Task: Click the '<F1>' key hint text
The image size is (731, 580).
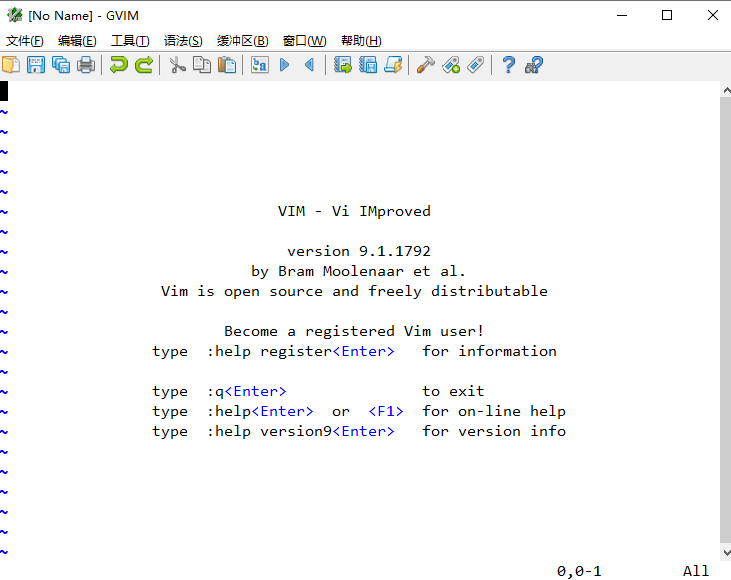Action: pyautogui.click(x=386, y=411)
